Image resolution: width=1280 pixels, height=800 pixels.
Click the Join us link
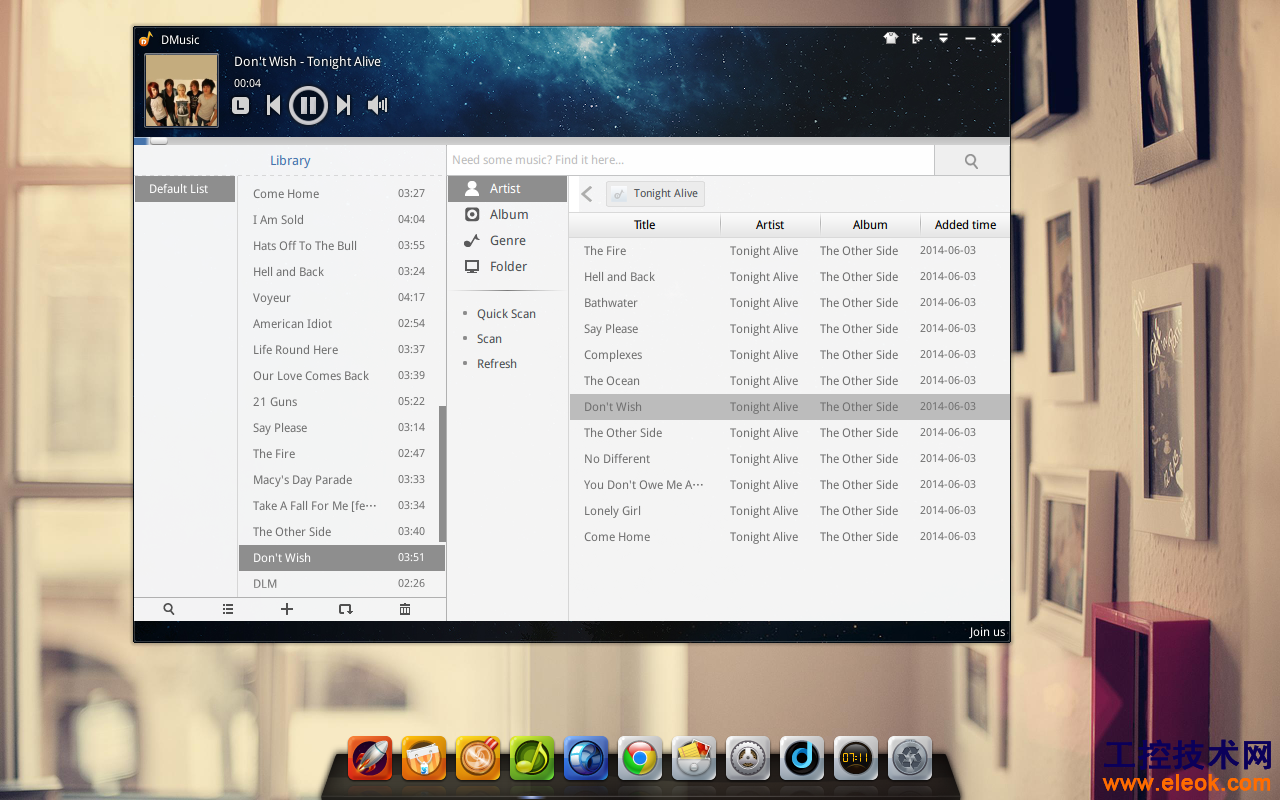pos(987,632)
